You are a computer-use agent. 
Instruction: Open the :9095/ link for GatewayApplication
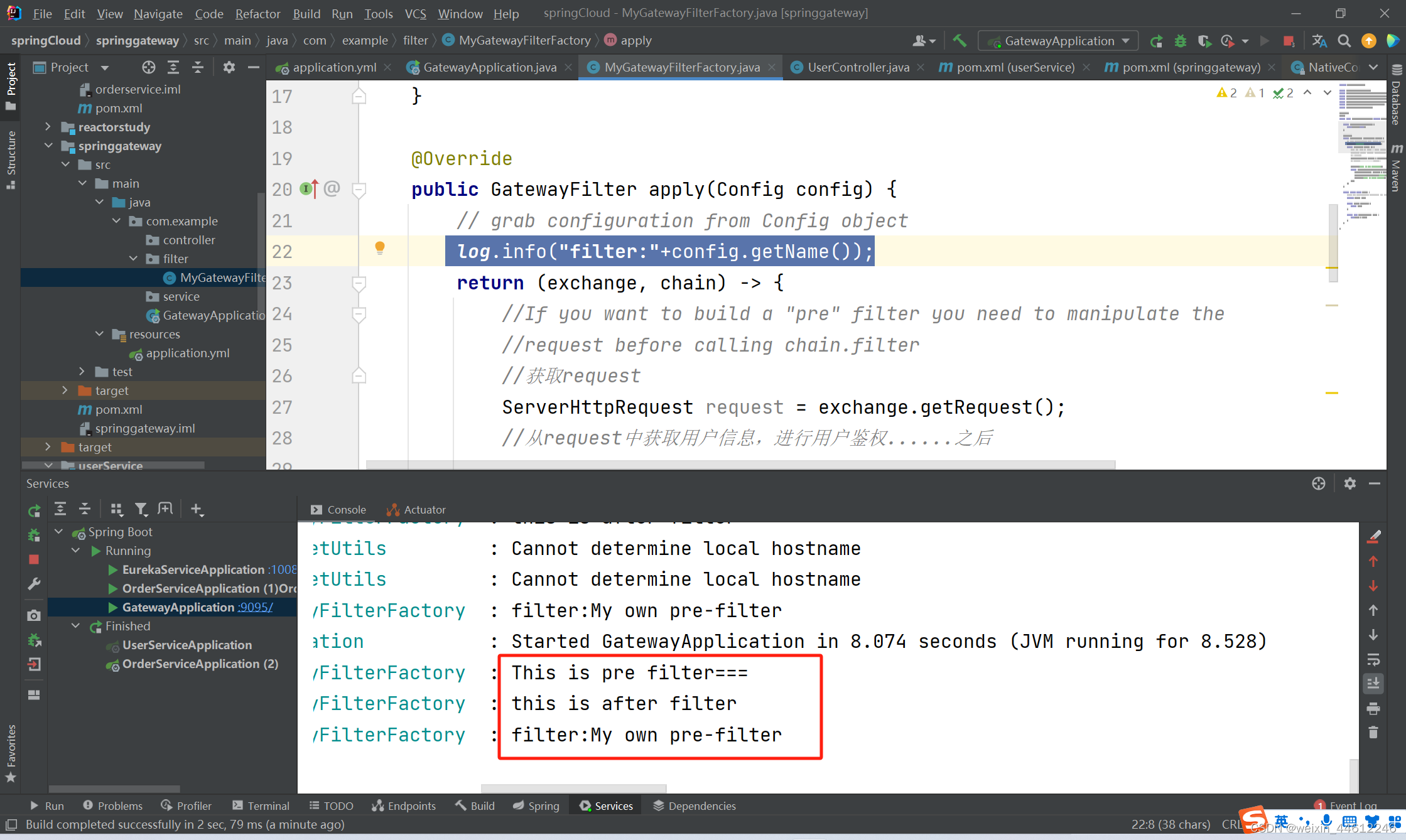click(x=255, y=607)
